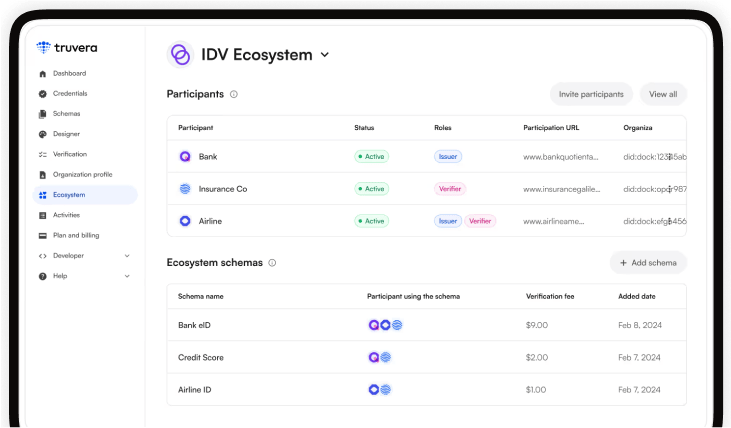Click the info icon beside Participants heading

click(x=234, y=94)
